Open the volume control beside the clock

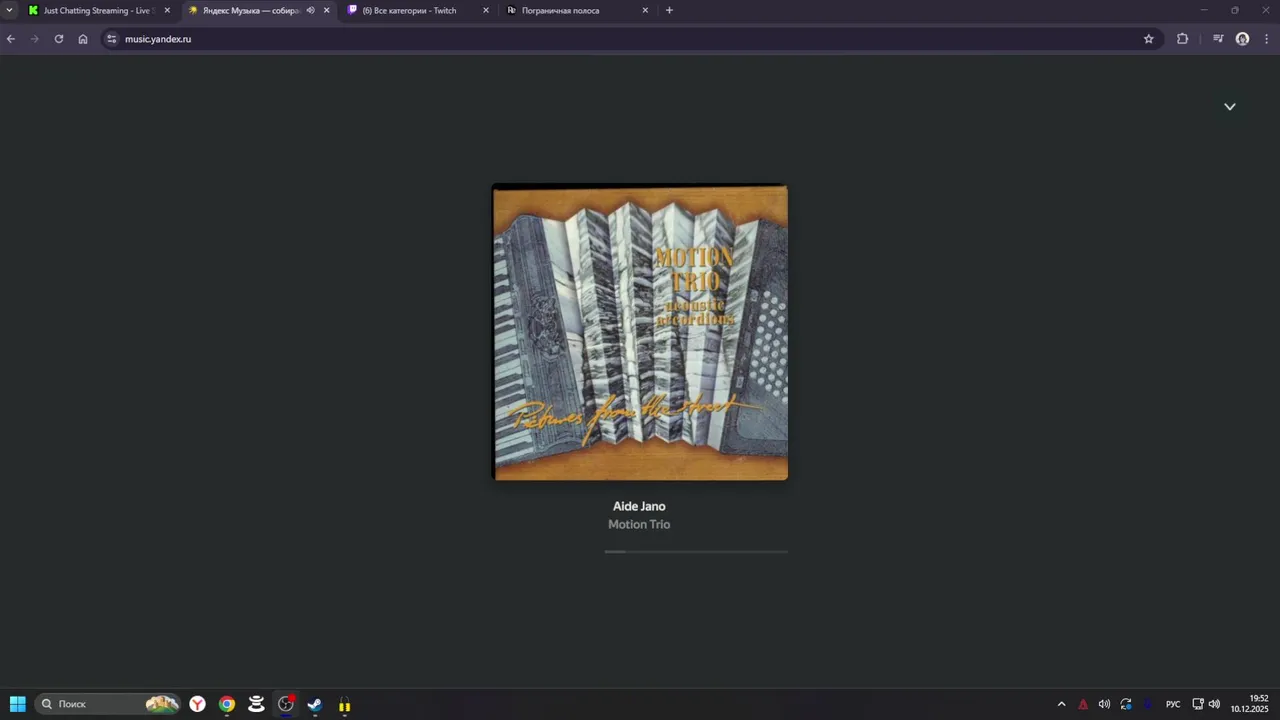click(1214, 704)
